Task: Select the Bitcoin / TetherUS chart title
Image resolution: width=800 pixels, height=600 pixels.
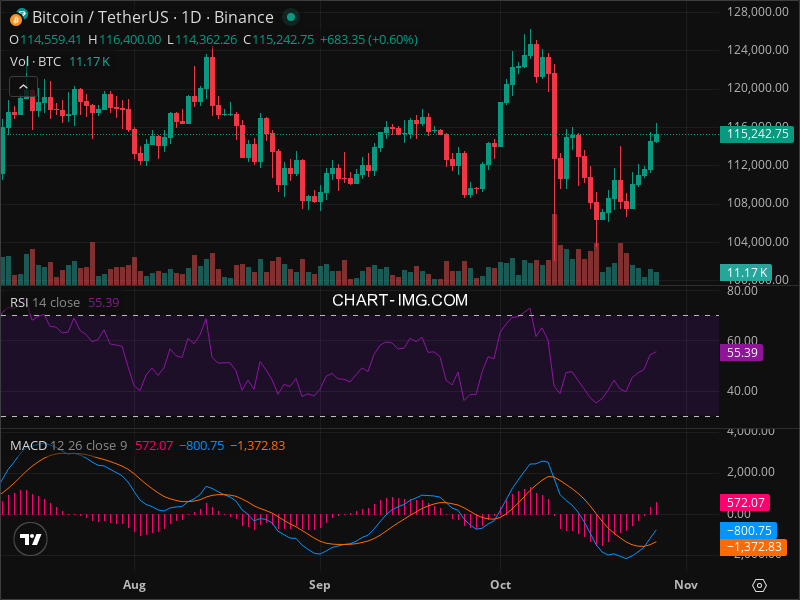Action: [x=152, y=17]
